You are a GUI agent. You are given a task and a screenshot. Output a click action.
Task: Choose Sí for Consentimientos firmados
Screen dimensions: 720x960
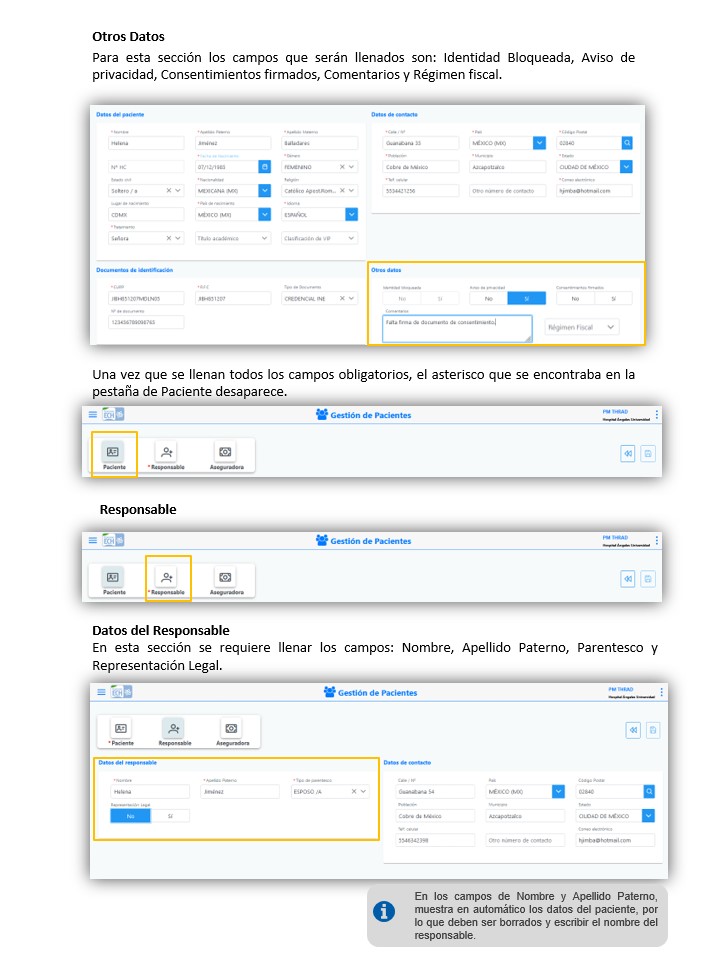tap(613, 298)
